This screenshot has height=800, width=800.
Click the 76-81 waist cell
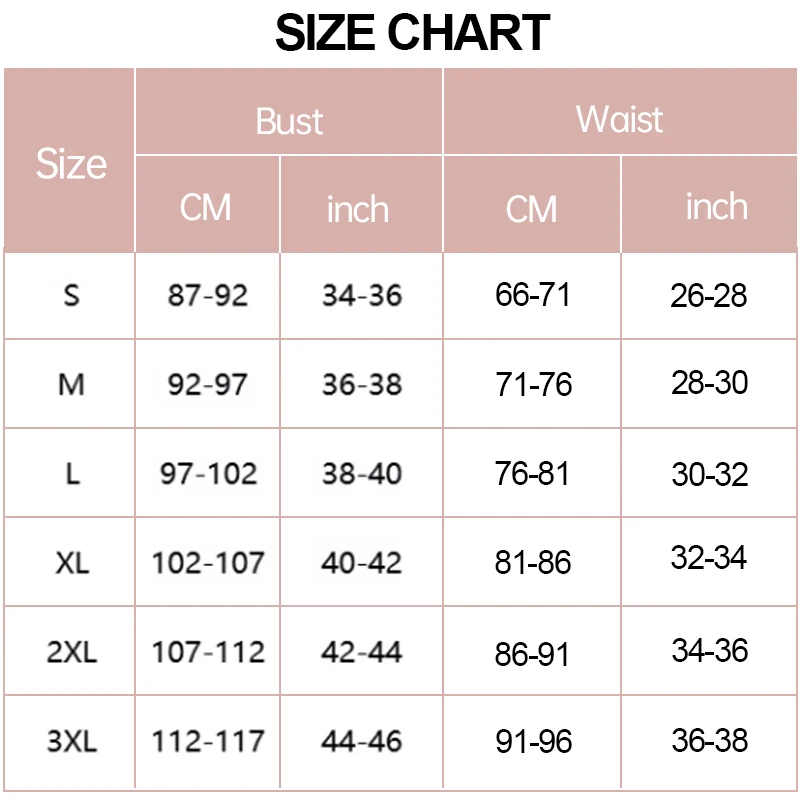click(533, 474)
